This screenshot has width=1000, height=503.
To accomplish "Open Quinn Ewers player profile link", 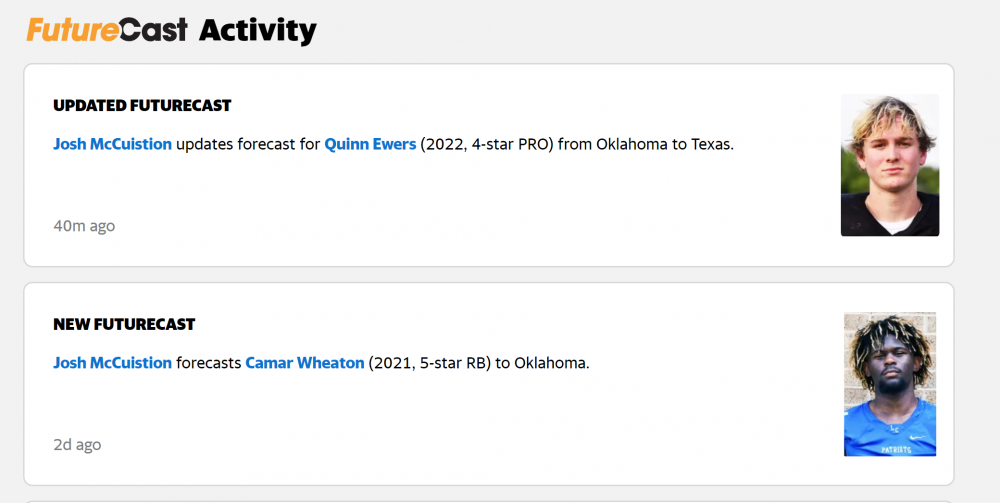I will [370, 144].
